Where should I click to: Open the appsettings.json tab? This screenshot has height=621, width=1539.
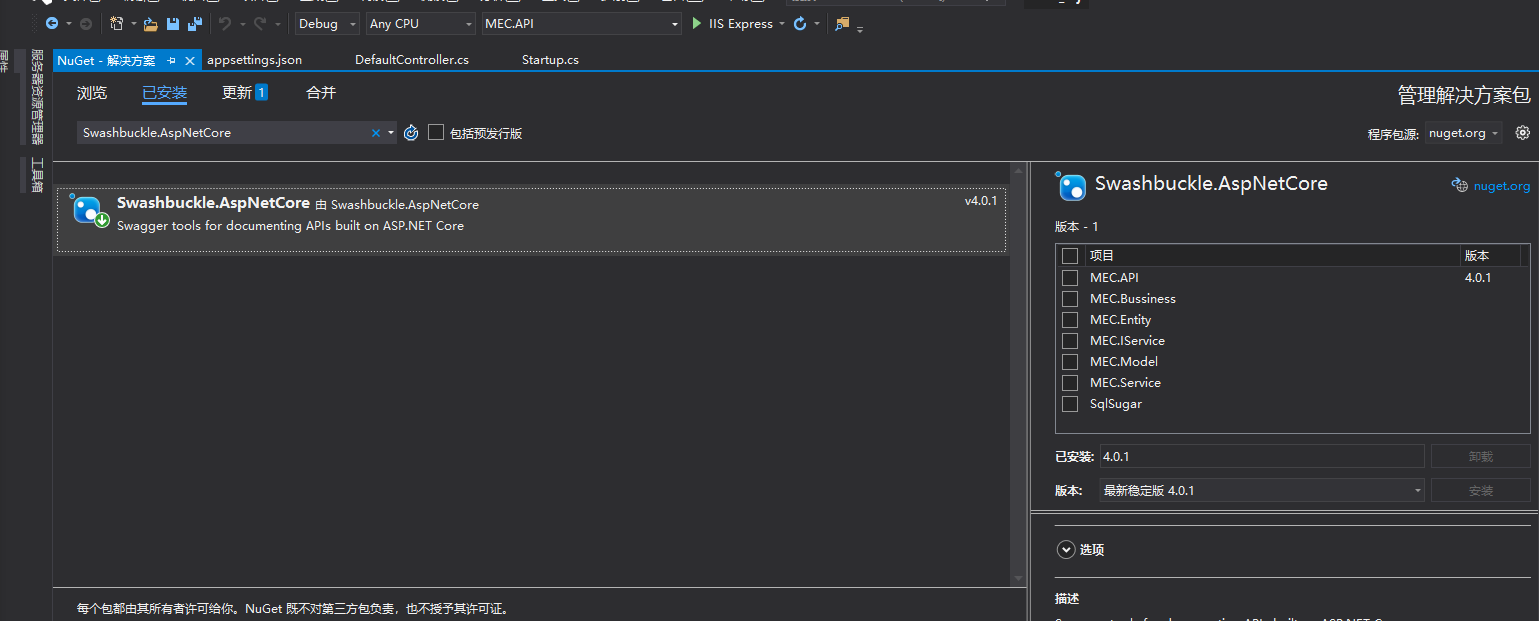[x=254, y=60]
